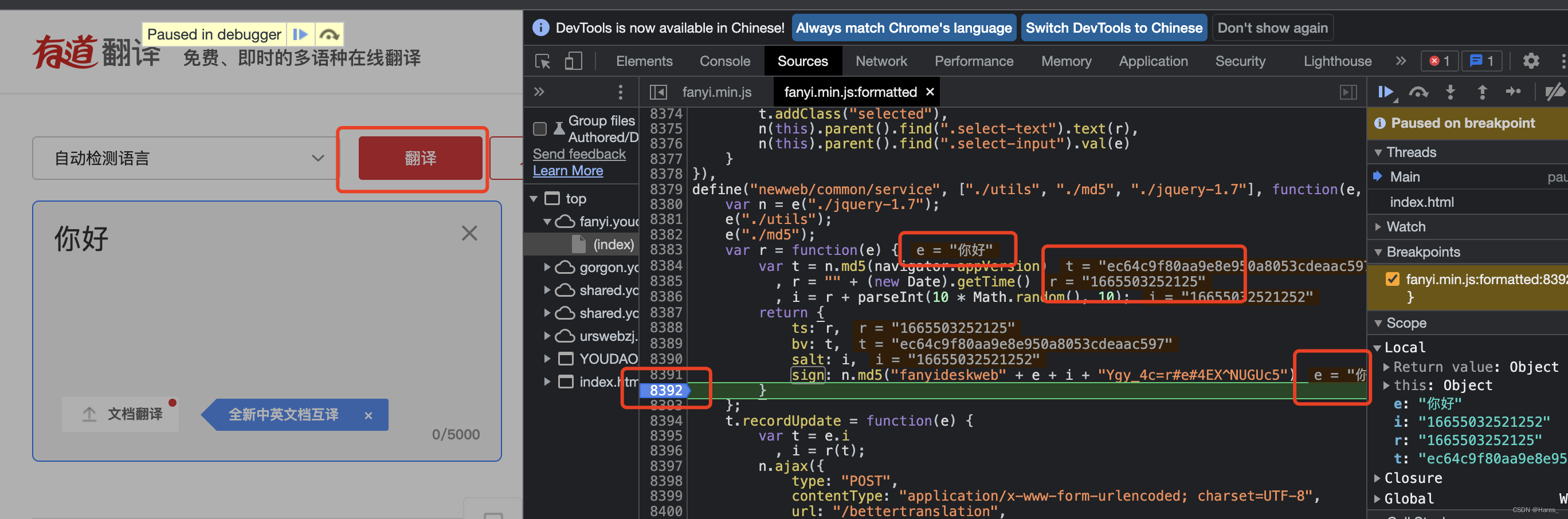The image size is (1568, 519).
Task: Click the 文档翻译 upload button
Action: pos(120,414)
